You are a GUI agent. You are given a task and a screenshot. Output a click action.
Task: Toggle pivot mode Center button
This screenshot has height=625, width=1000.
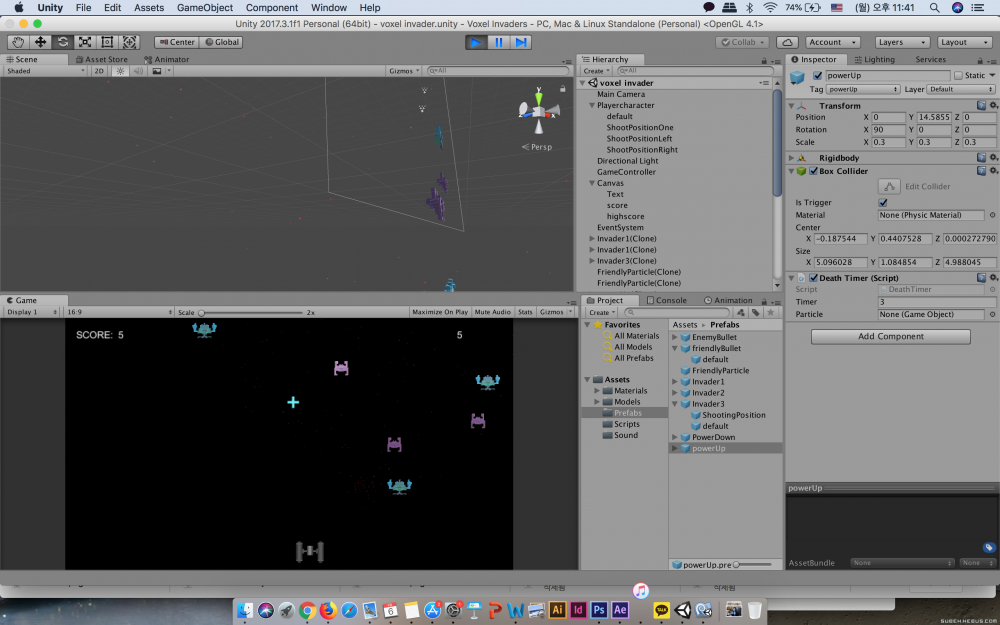pos(177,42)
